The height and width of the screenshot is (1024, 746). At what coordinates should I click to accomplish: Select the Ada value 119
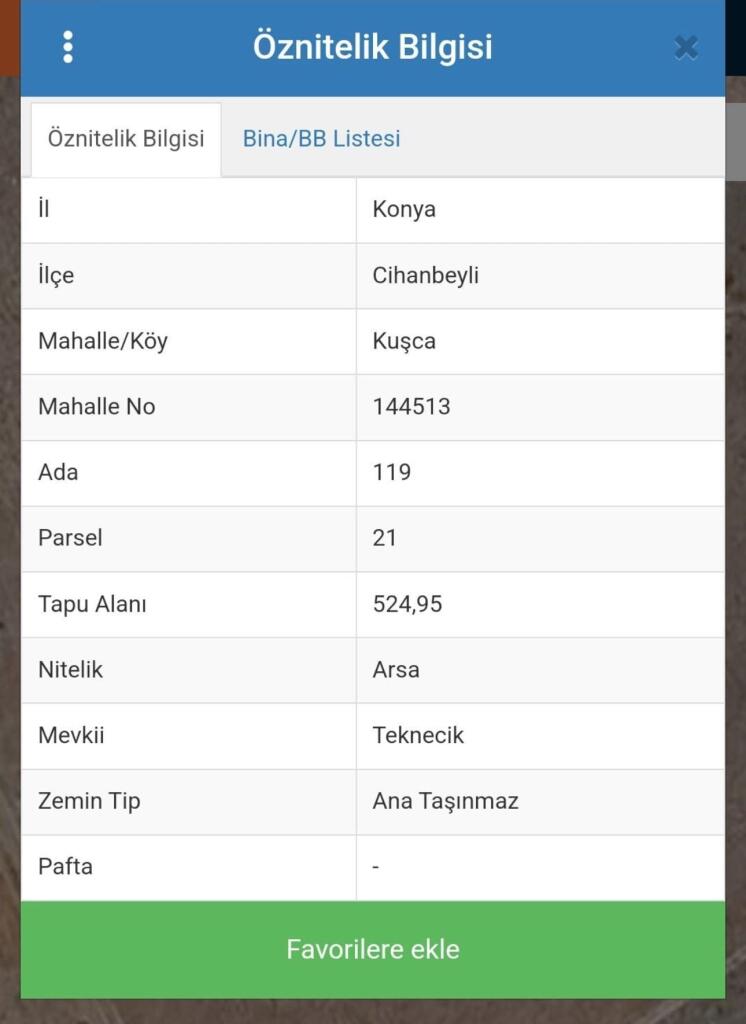tap(392, 472)
